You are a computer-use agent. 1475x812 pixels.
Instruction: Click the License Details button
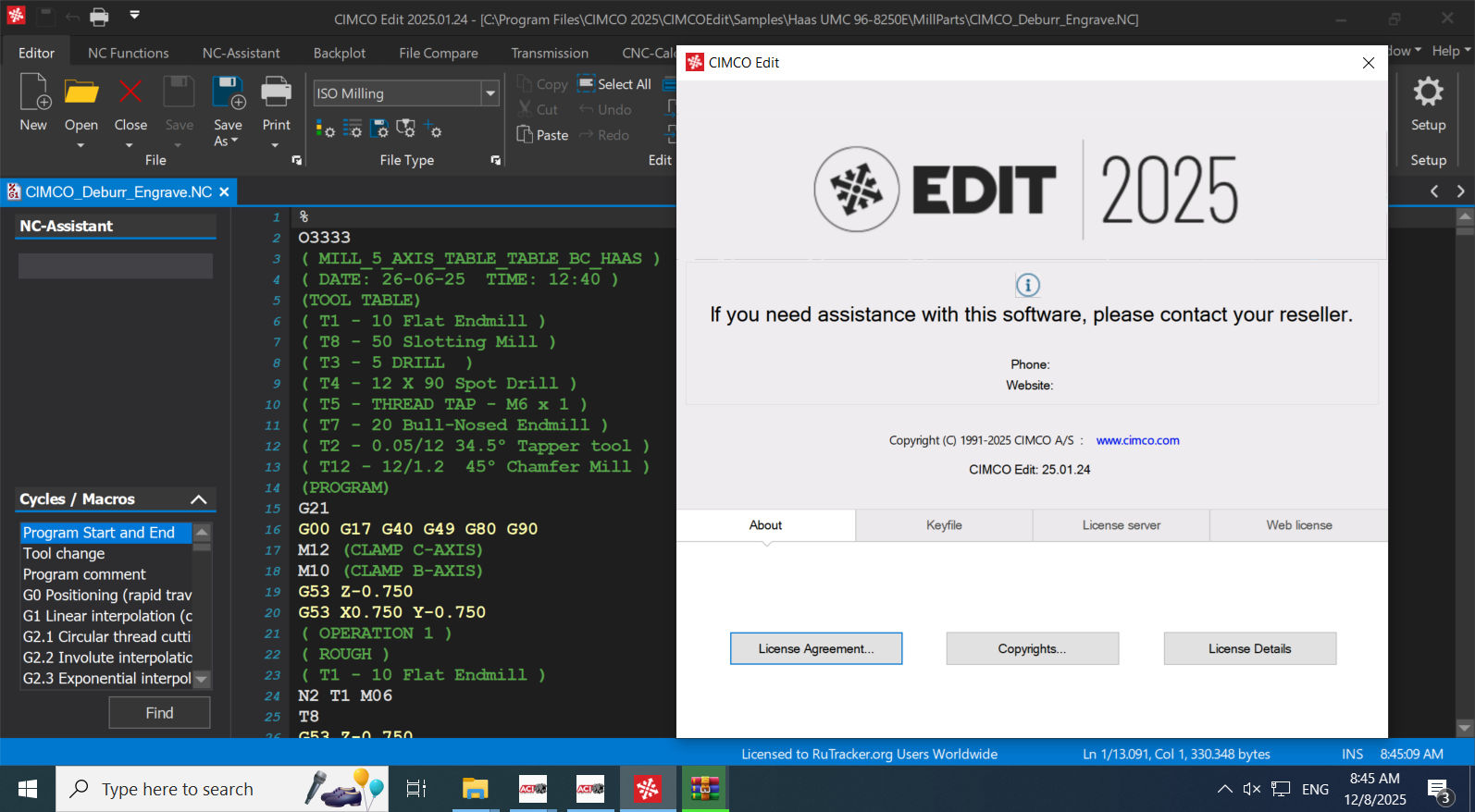pos(1249,648)
